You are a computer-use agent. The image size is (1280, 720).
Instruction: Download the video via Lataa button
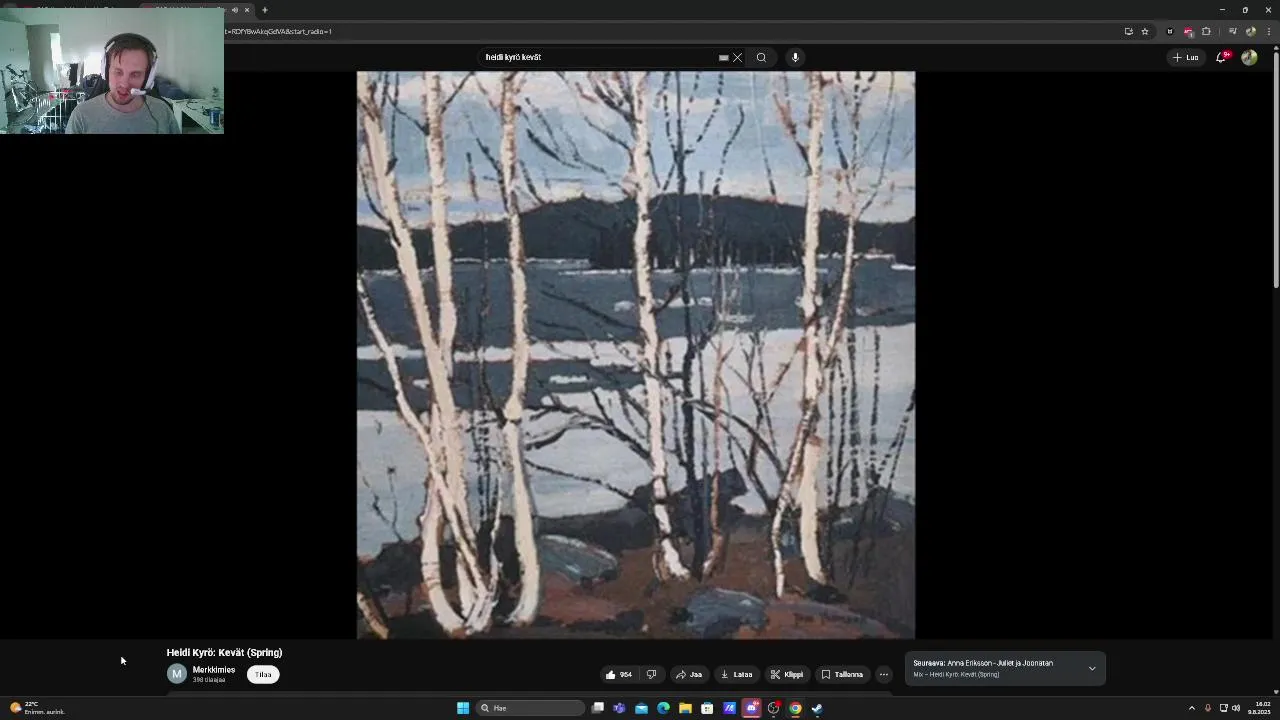(x=737, y=674)
